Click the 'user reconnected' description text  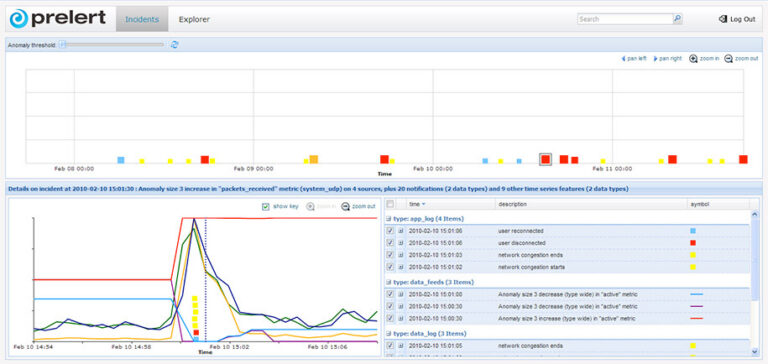(521, 230)
